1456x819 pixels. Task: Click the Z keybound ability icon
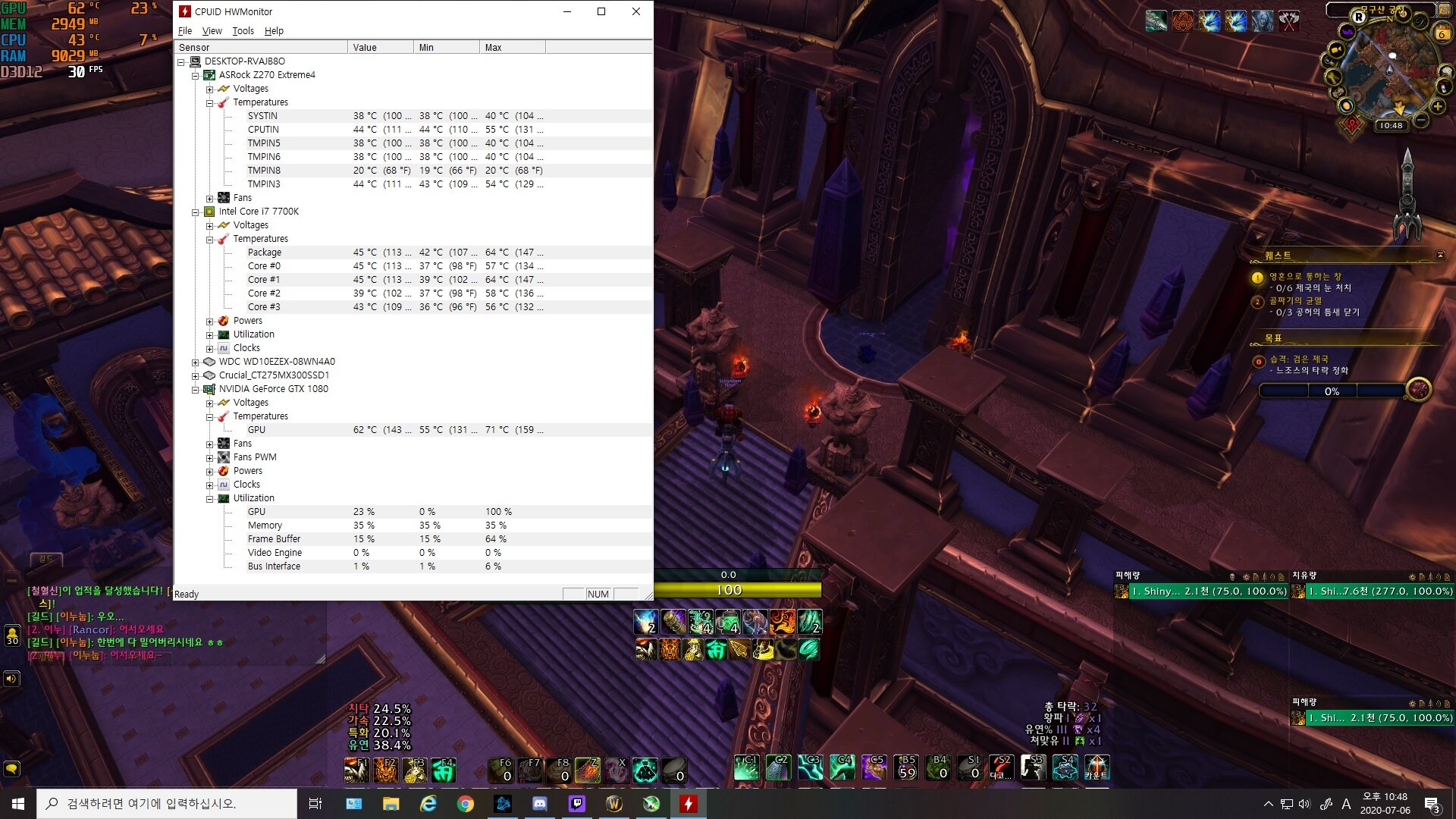point(588,770)
